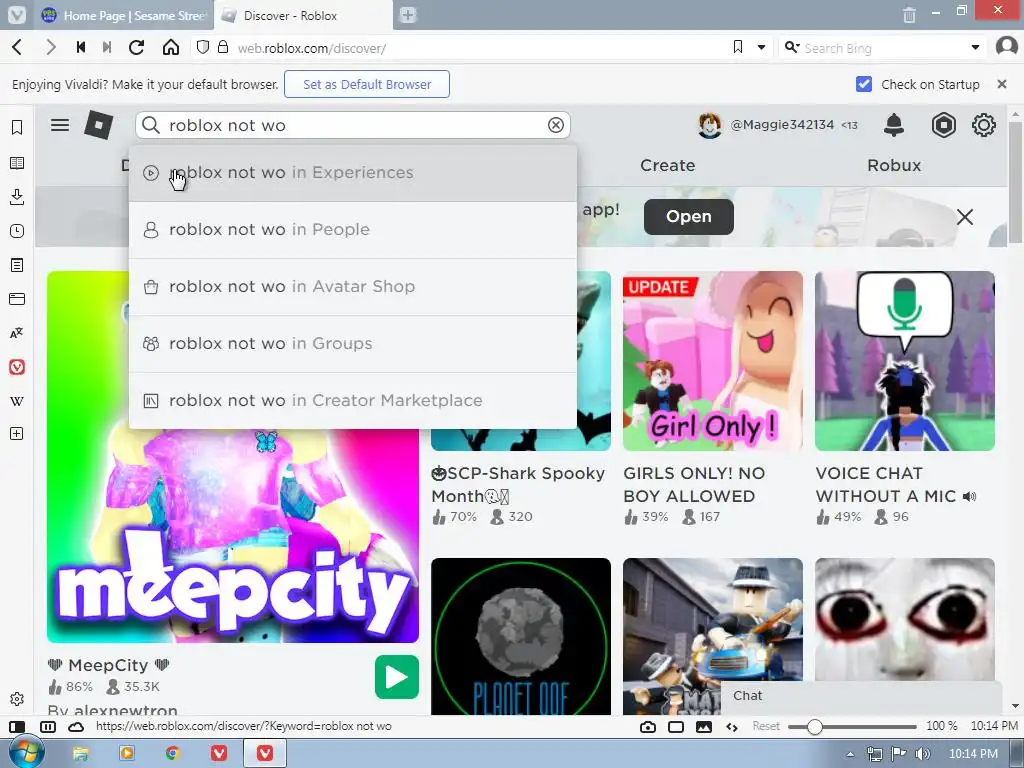
Task: Open VOICE CHAT WITHOUT A MIC game
Action: click(904, 361)
